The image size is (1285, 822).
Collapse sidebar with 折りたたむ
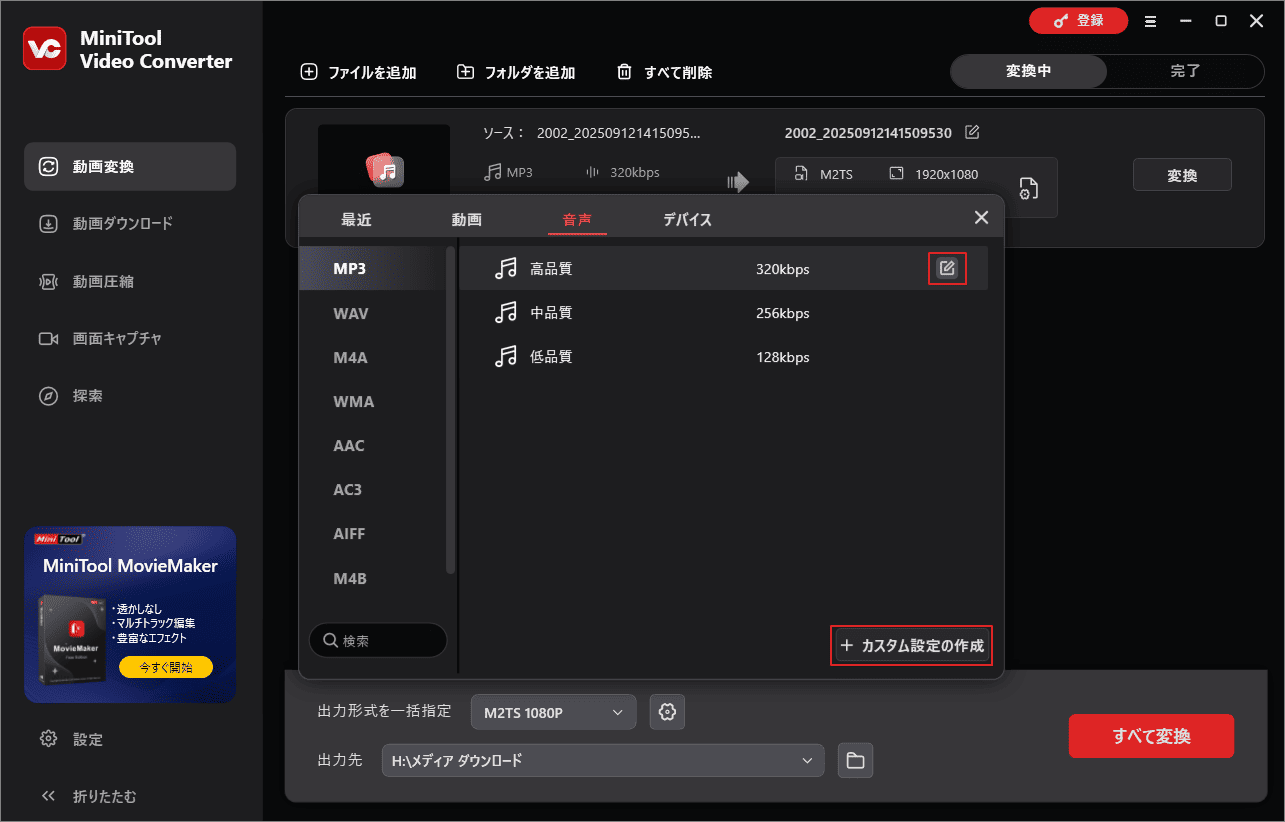88,797
